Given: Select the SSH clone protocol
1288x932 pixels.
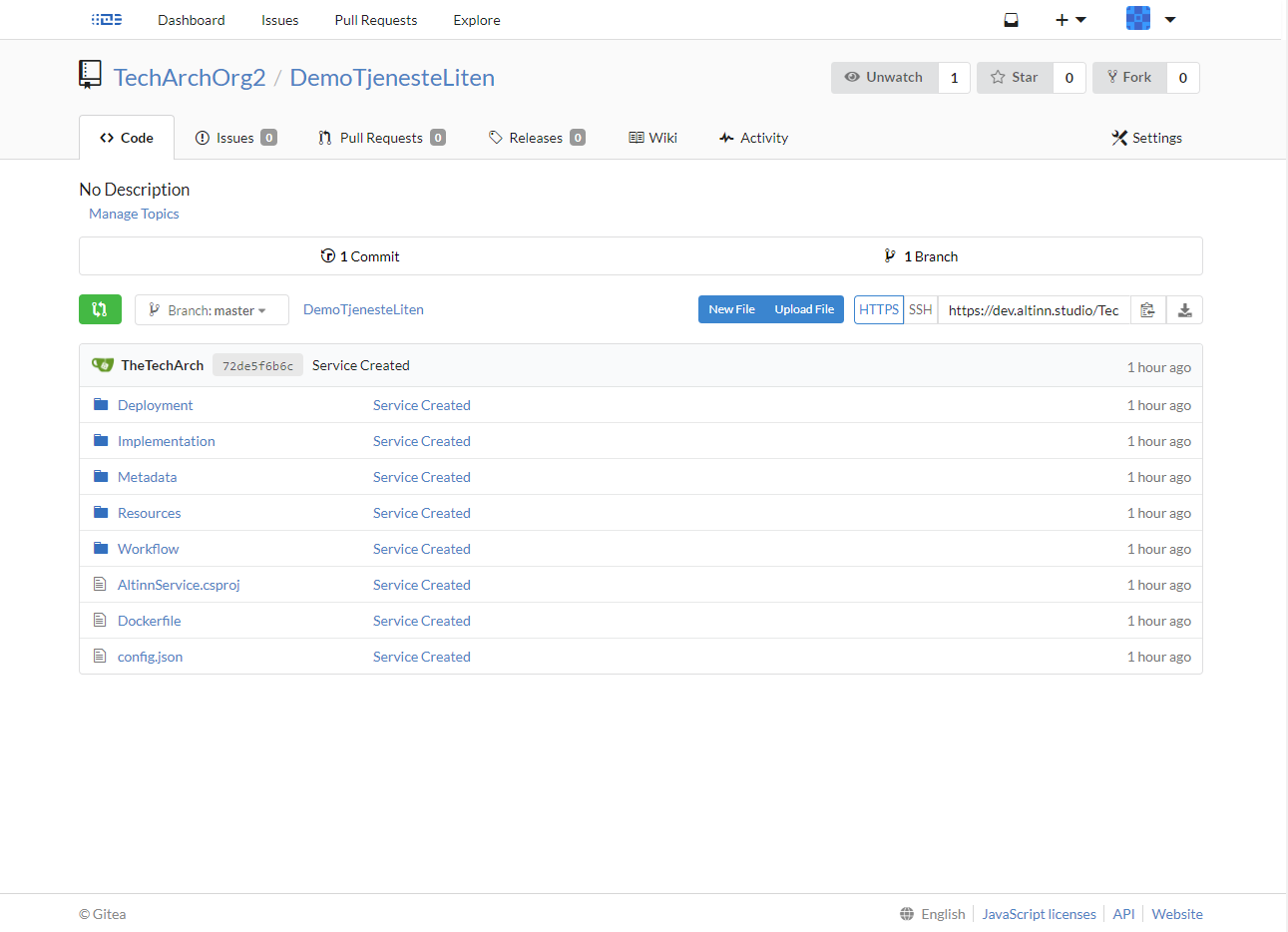Looking at the screenshot, I should tap(921, 309).
